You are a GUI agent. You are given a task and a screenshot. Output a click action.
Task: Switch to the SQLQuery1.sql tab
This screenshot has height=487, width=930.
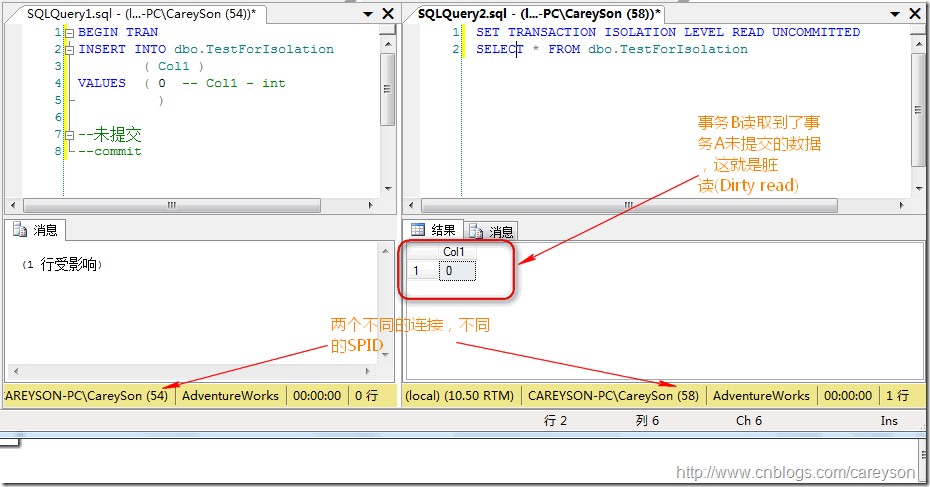[140, 13]
